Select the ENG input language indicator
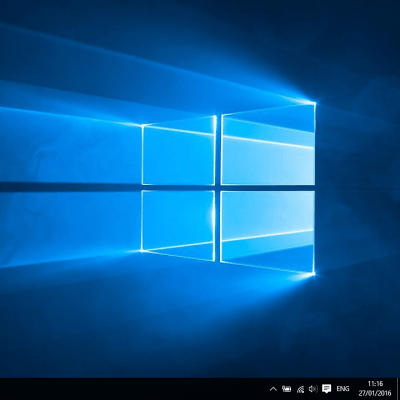 [x=343, y=389]
